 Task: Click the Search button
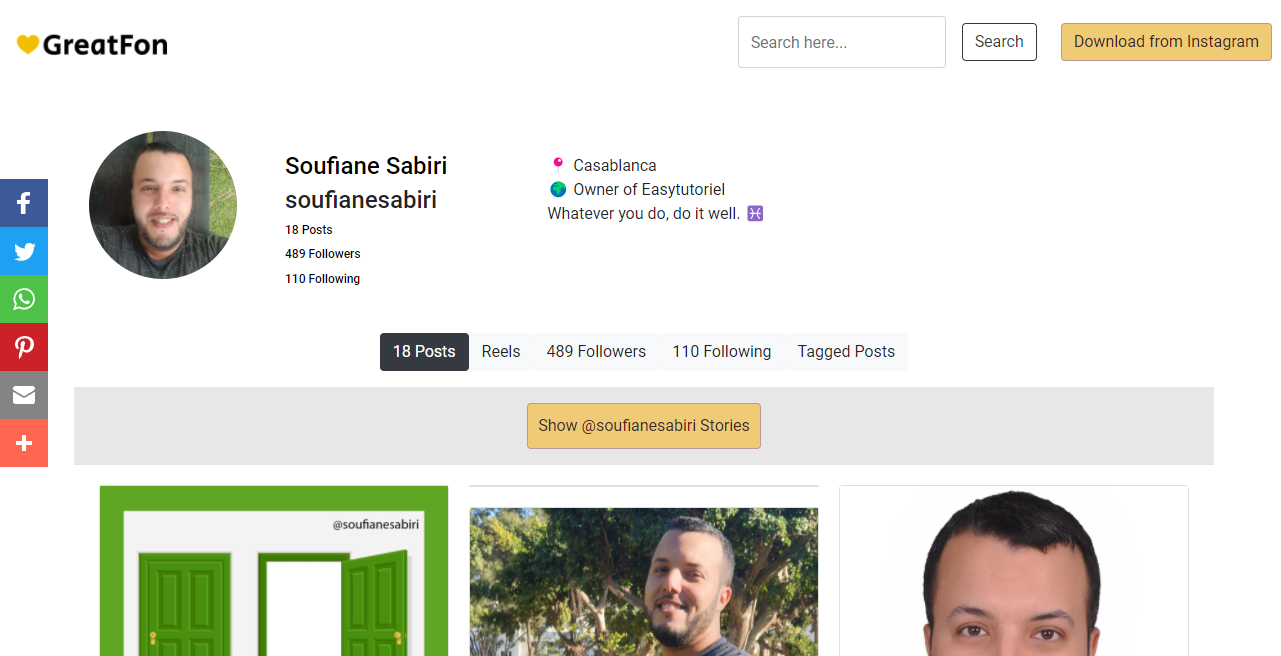point(999,42)
